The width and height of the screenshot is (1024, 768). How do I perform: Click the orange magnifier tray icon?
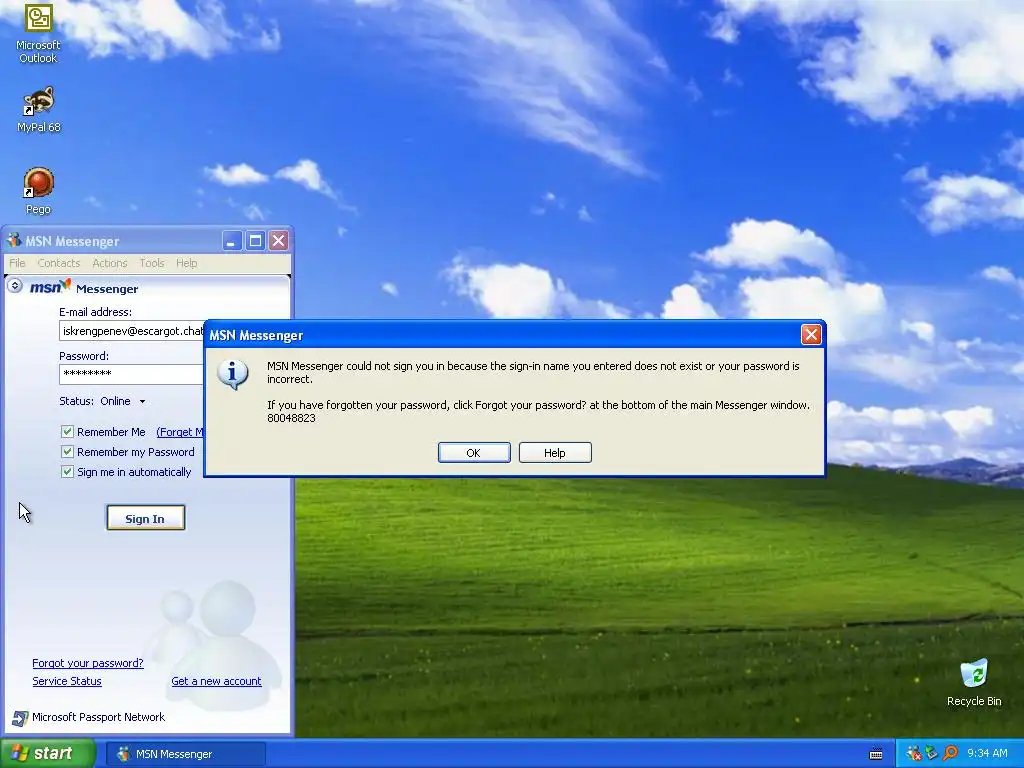pyautogui.click(x=950, y=753)
